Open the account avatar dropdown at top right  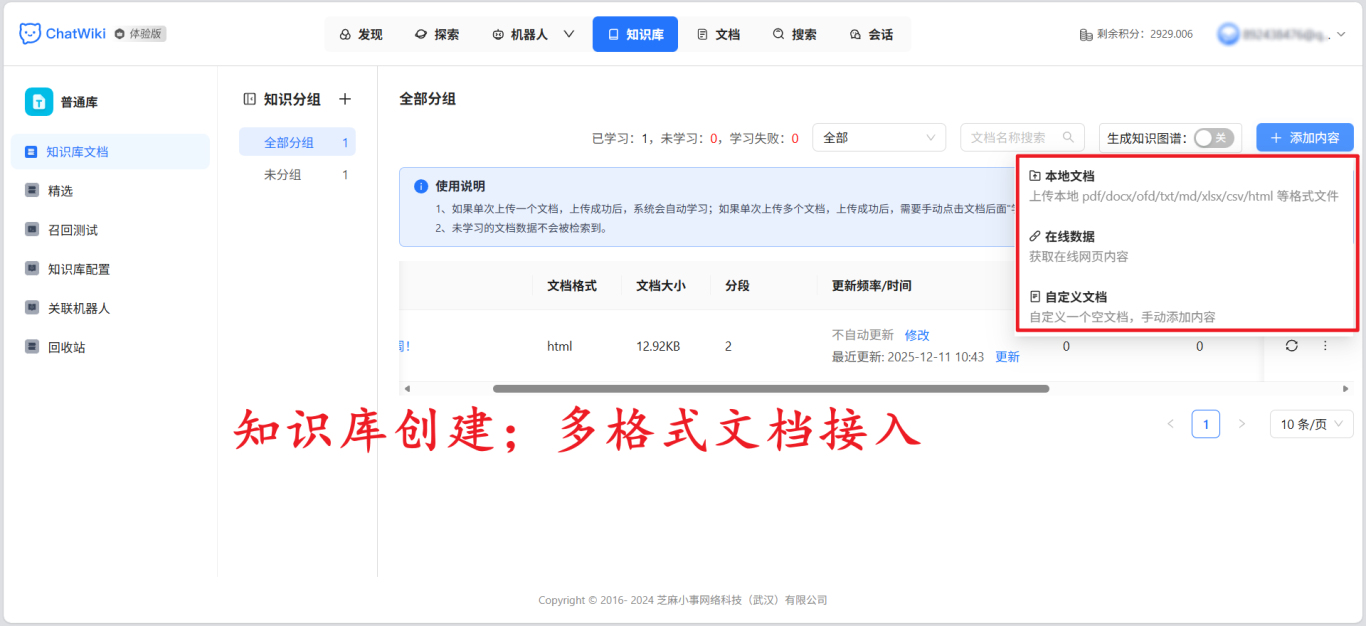pyautogui.click(x=1283, y=32)
